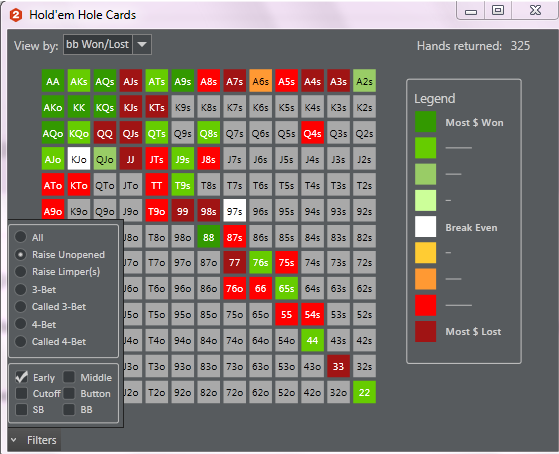Click the AA hole card cell
Screen dimensions: 559x454
[x=53, y=81]
